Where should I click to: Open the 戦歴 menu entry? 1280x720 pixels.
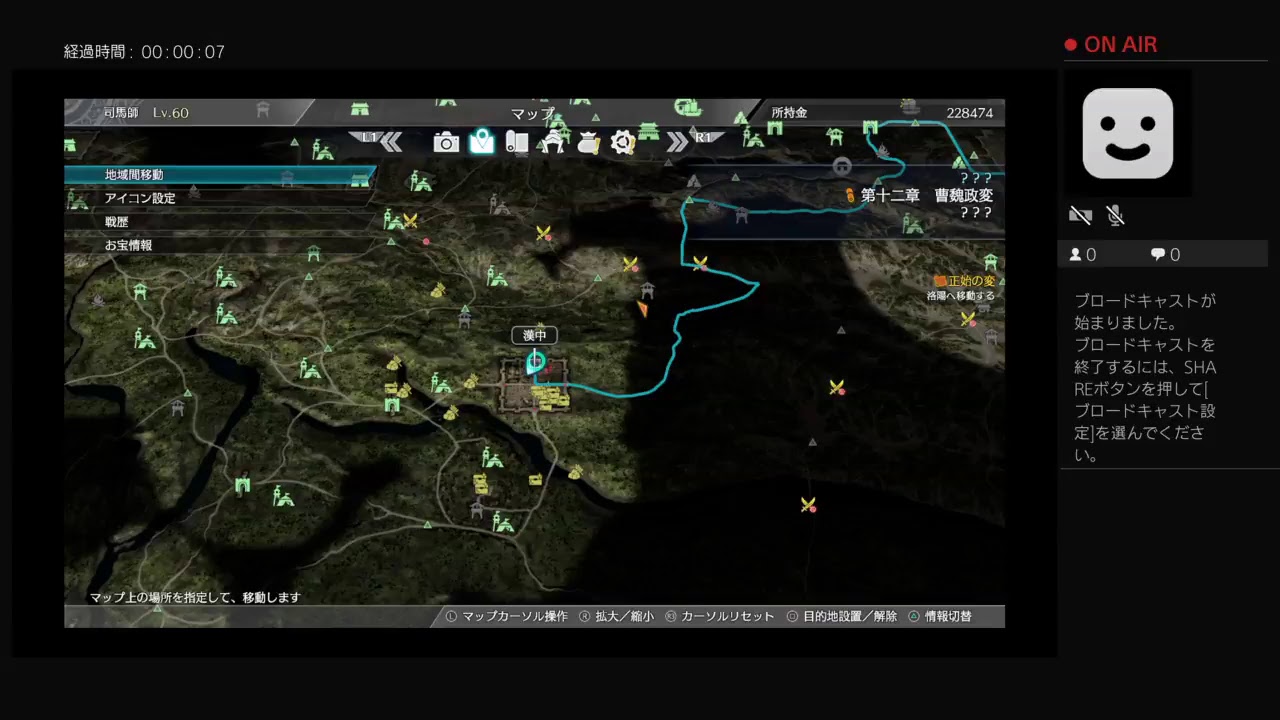pos(117,222)
